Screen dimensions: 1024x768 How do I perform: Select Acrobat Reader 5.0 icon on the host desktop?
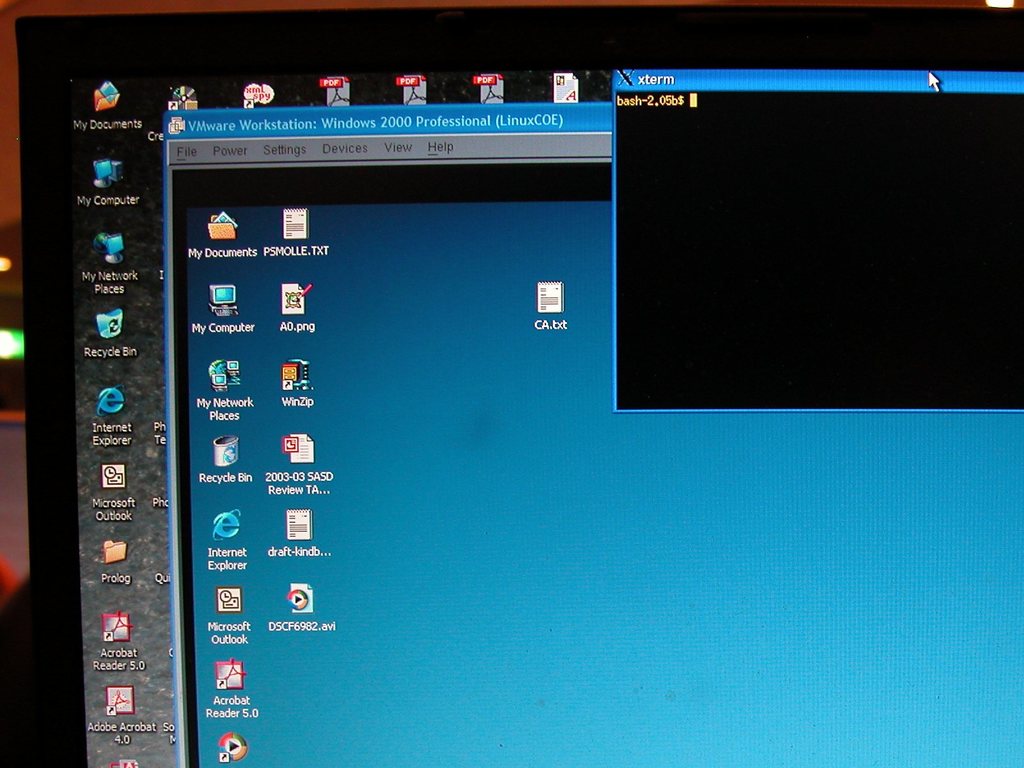(117, 627)
